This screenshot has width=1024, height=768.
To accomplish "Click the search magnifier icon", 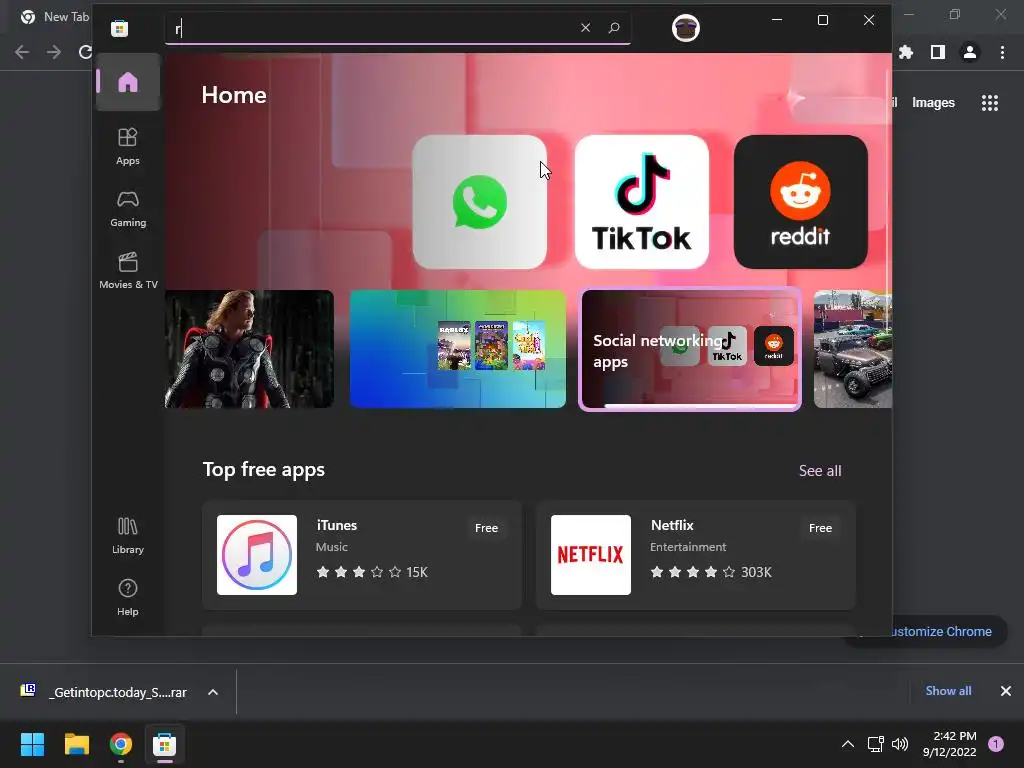I will coord(614,27).
